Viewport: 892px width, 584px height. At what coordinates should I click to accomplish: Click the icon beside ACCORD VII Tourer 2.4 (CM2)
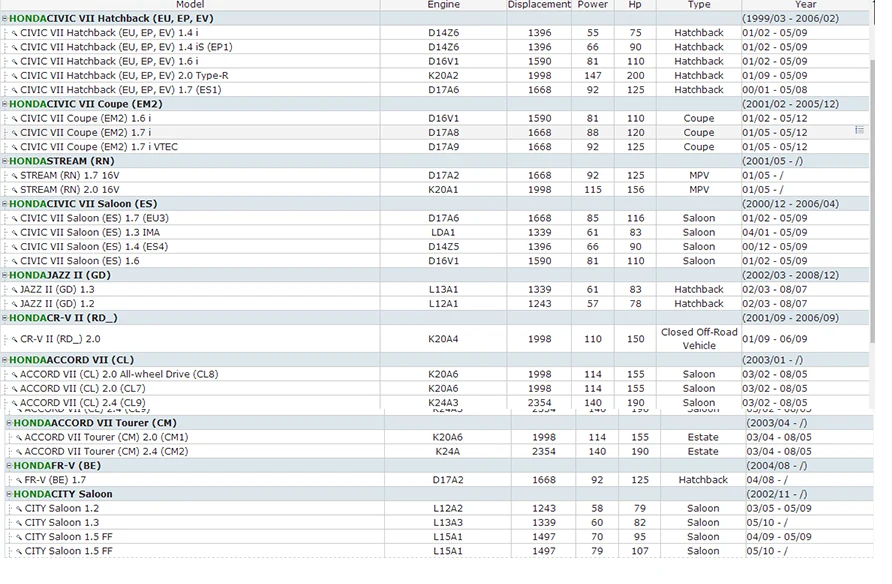[19, 452]
